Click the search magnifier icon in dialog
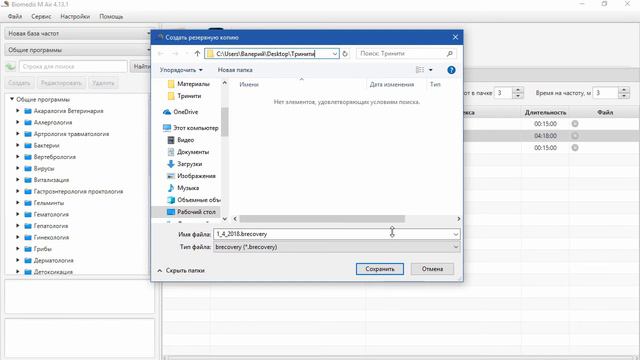Screen dimensions: 640x360 tap(449, 53)
